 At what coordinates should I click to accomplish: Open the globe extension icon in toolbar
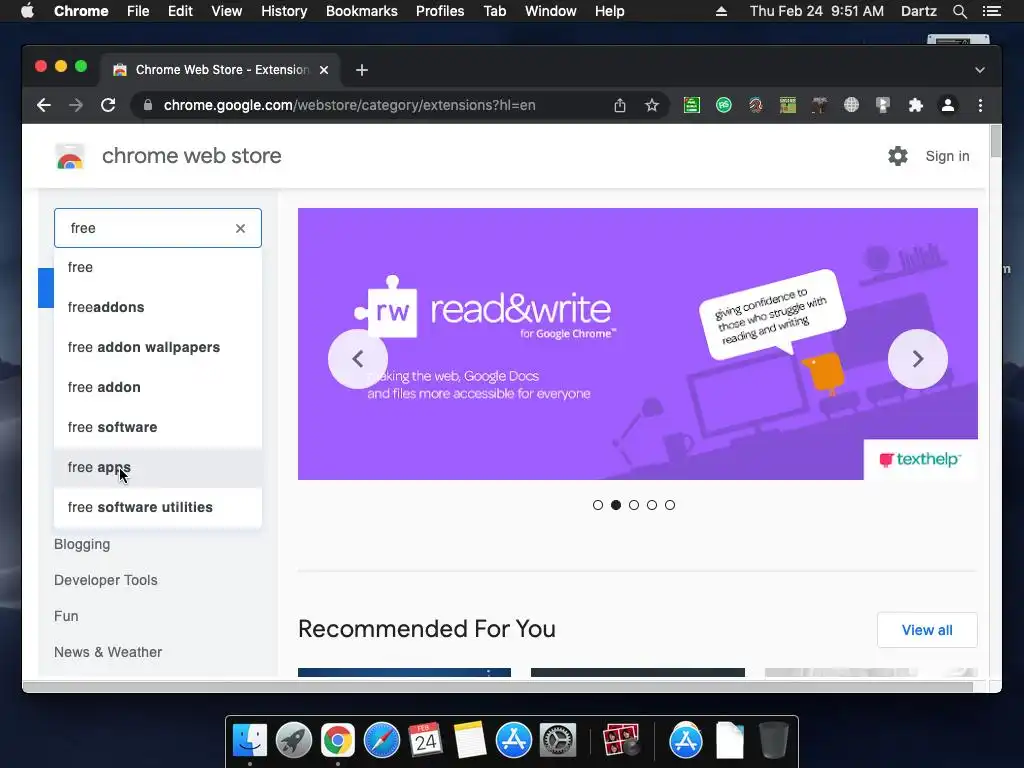851,104
